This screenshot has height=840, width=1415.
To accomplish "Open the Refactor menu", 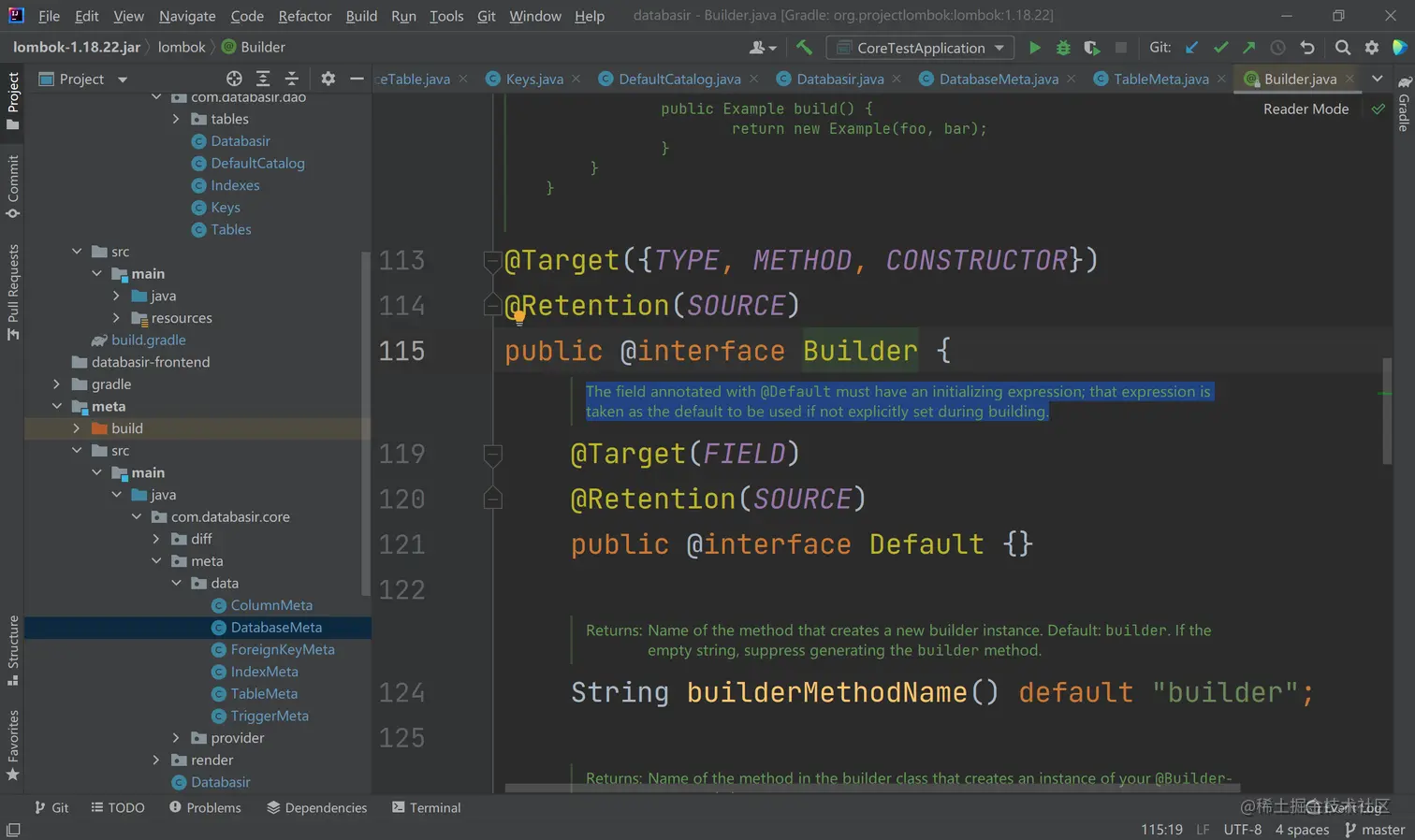I will (304, 16).
